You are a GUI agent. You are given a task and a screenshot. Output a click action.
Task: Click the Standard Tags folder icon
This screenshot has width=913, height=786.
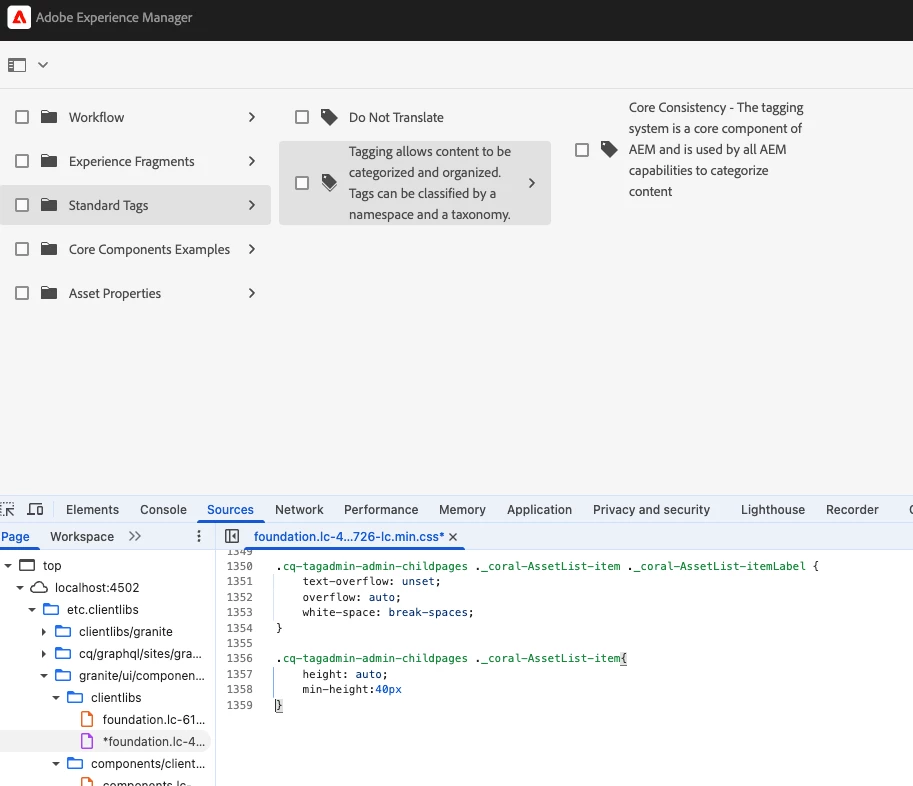[x=49, y=205]
